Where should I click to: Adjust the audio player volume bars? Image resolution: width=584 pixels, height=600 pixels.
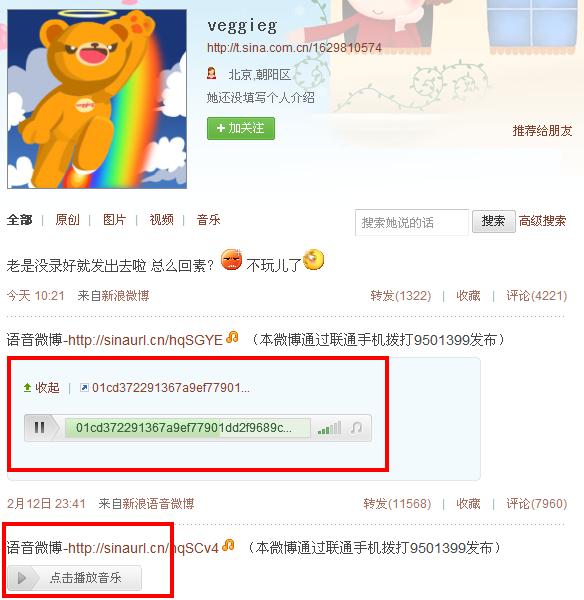point(330,428)
